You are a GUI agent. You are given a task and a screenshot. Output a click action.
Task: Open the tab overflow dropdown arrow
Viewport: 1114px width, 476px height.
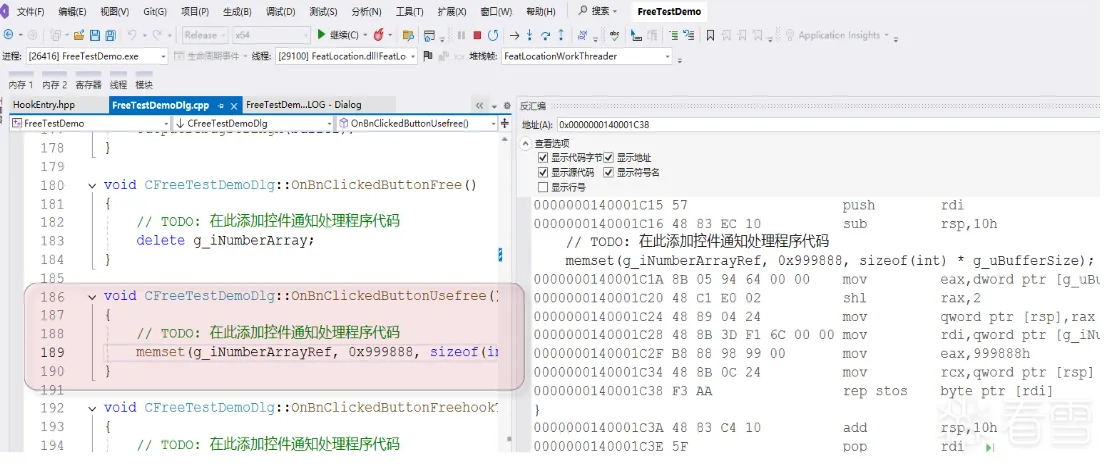494,106
